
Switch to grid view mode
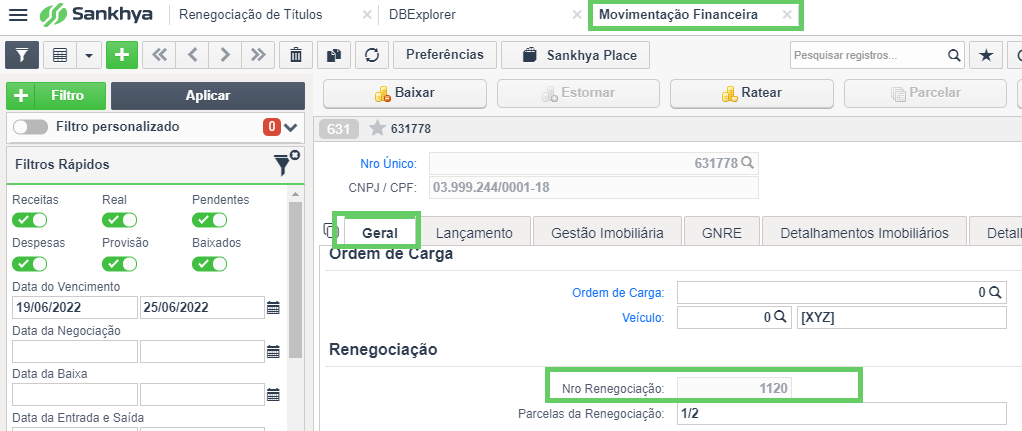60,55
